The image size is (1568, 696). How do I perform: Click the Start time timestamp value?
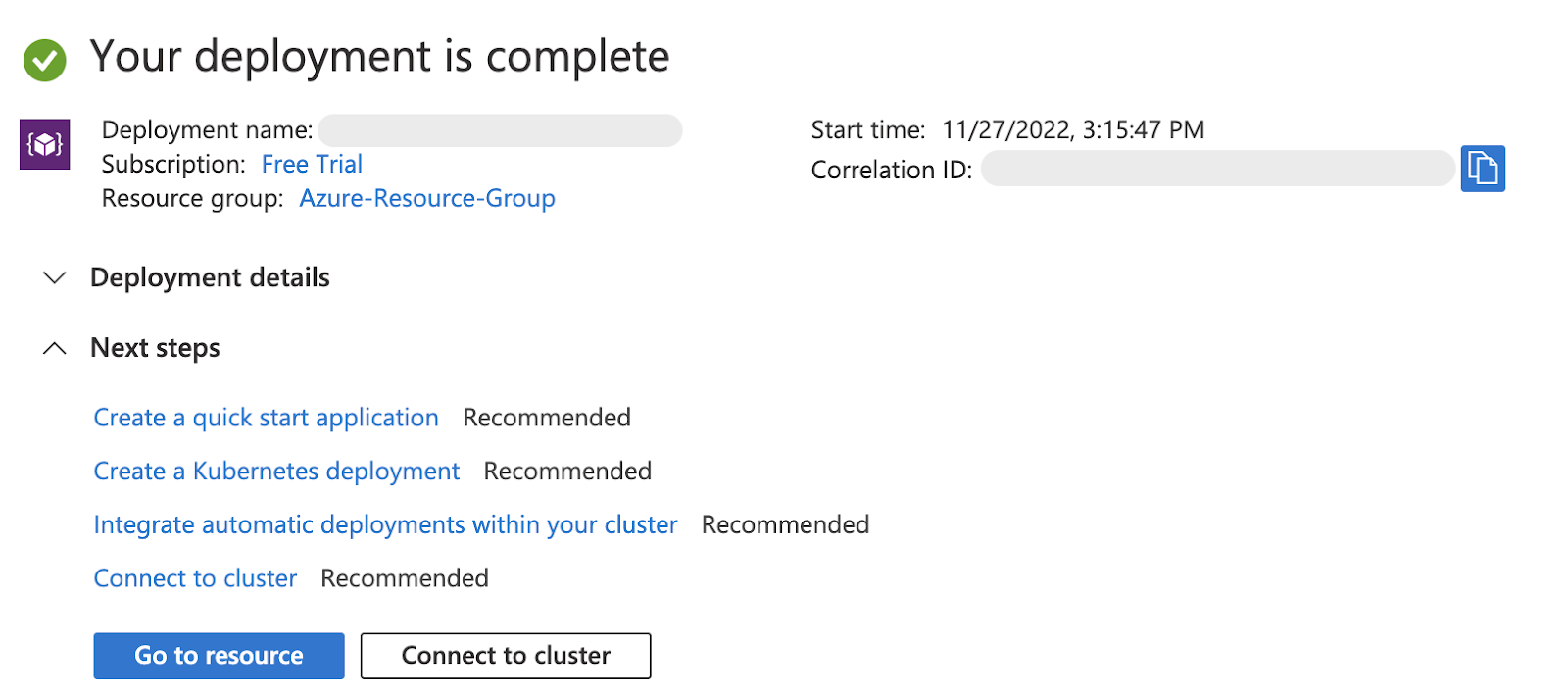click(1073, 130)
